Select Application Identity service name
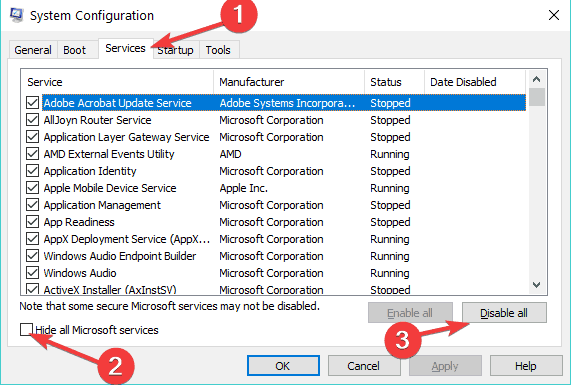 pos(90,171)
